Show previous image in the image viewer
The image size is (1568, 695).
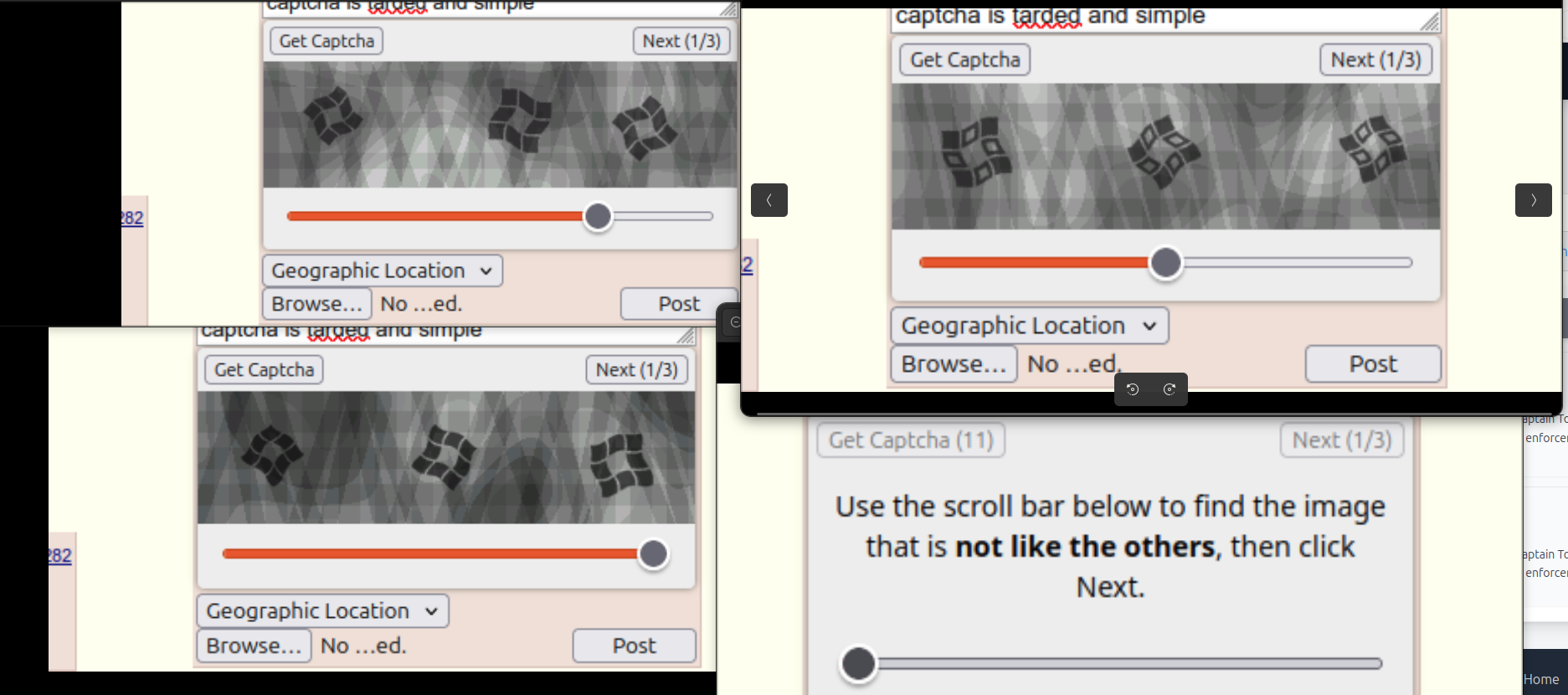[x=769, y=200]
